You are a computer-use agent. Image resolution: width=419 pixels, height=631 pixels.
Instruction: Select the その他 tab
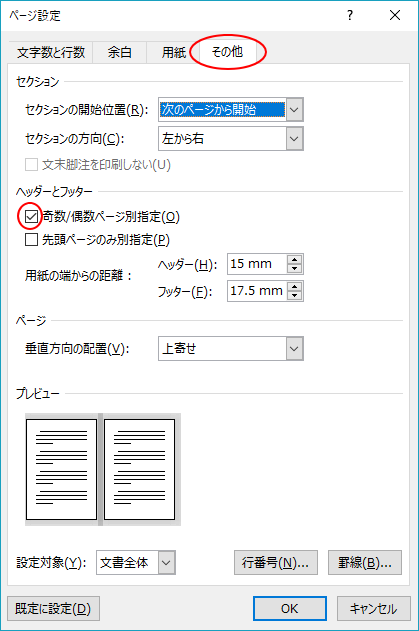[x=227, y=52]
